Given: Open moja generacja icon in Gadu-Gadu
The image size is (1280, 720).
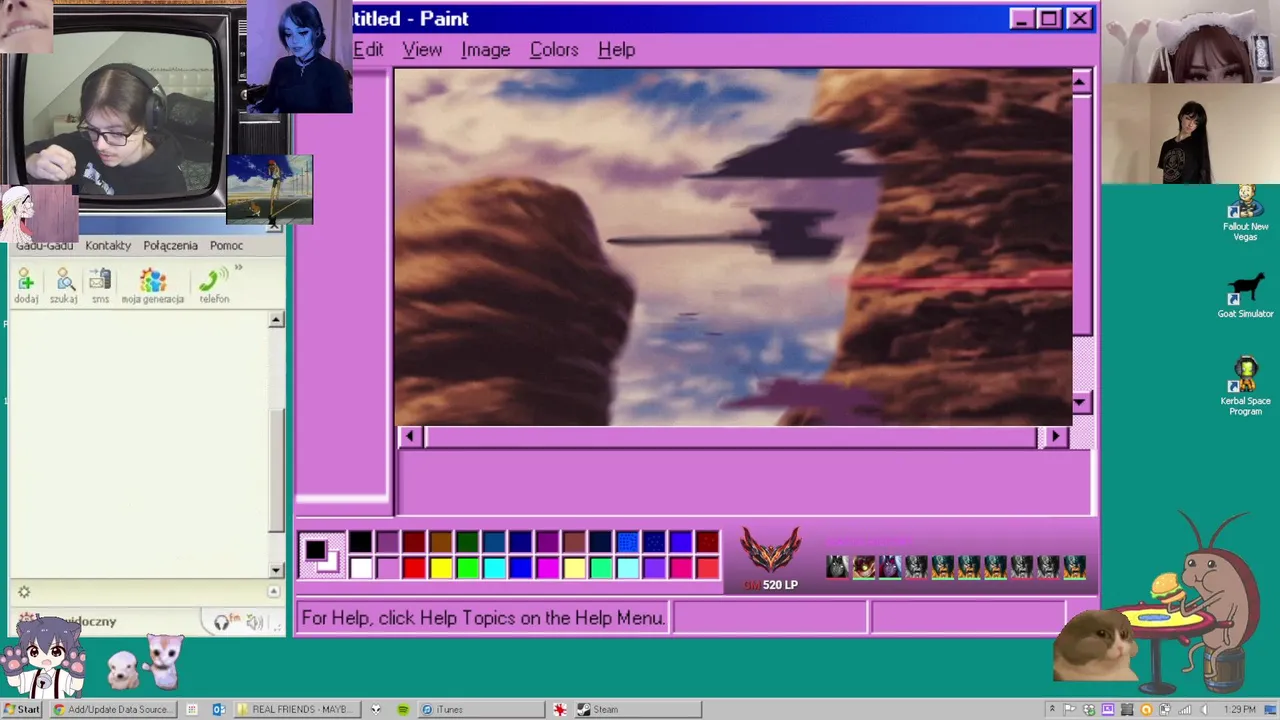Looking at the screenshot, I should 153,286.
